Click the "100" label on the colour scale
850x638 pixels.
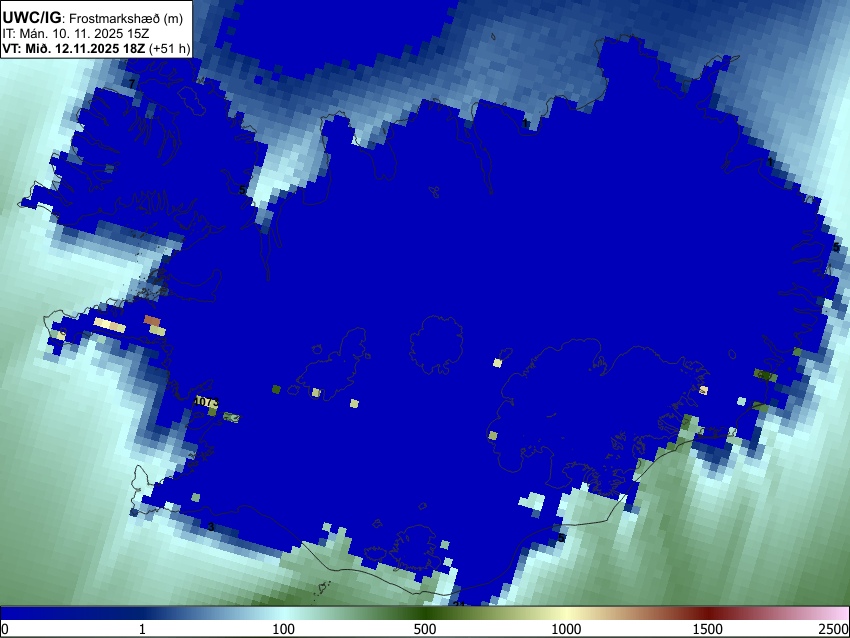coord(283,629)
